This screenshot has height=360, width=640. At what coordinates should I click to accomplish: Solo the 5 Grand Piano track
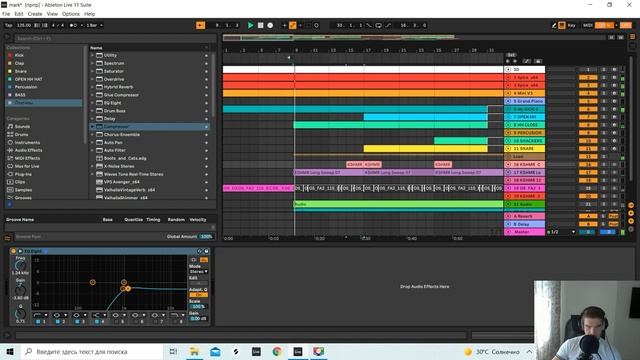pos(604,101)
